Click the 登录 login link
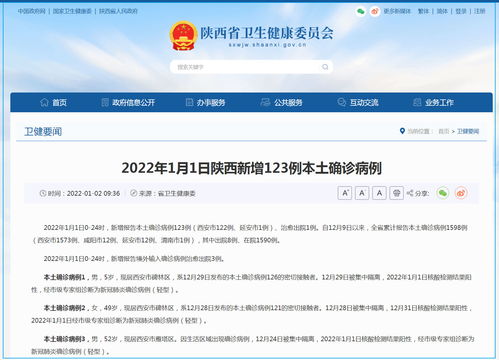This screenshot has width=499, height=360. (461, 11)
